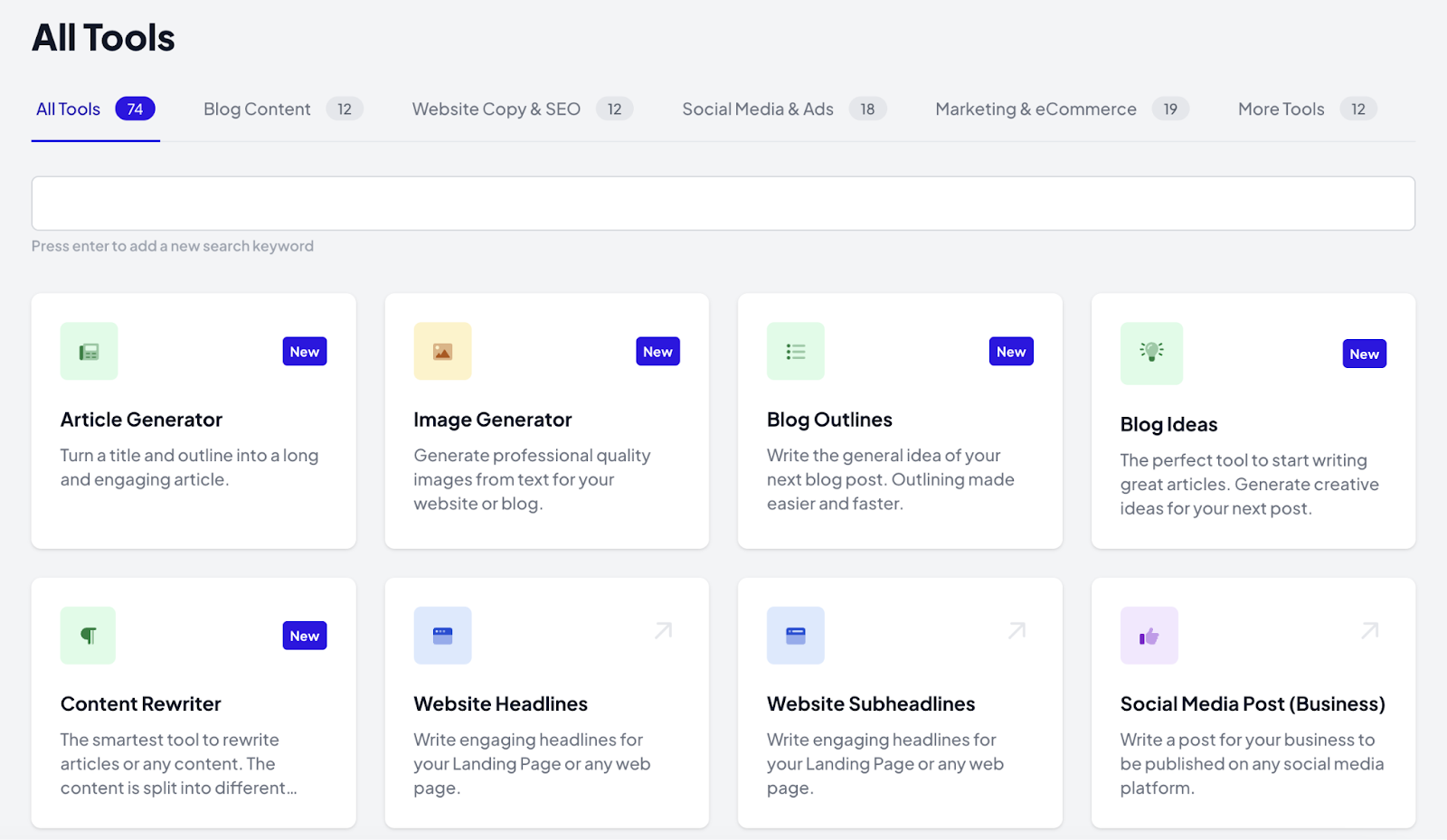Open Website Subheadlines via its arrow icon

pos(1017,630)
